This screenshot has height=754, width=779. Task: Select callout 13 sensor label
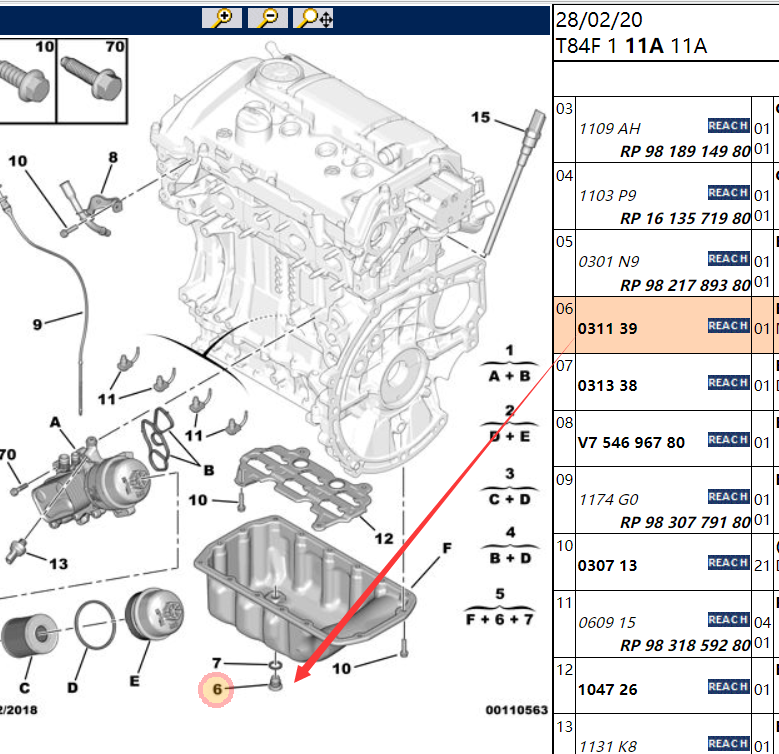(58, 564)
